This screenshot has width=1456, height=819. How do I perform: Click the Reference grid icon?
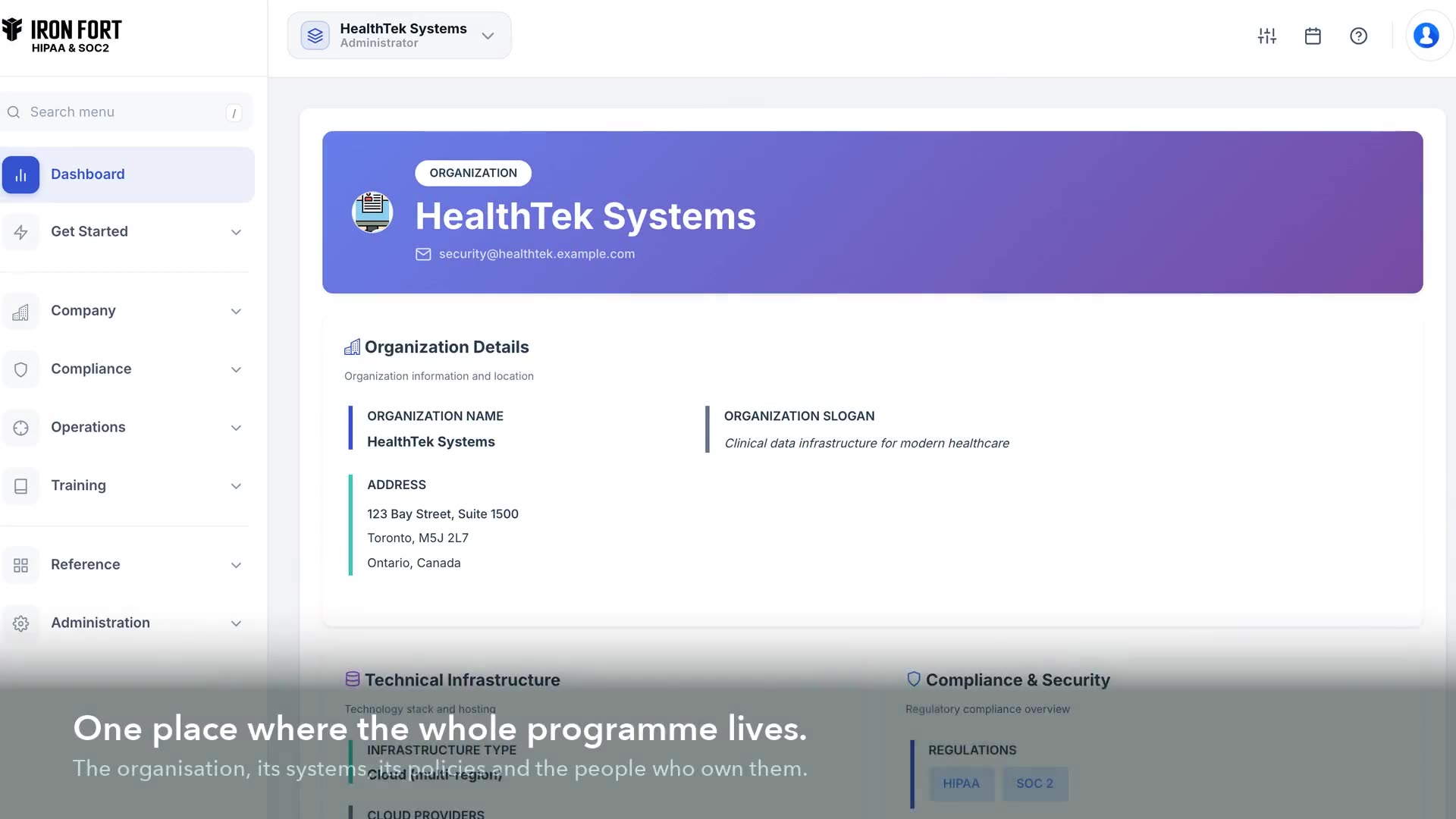[x=20, y=566]
